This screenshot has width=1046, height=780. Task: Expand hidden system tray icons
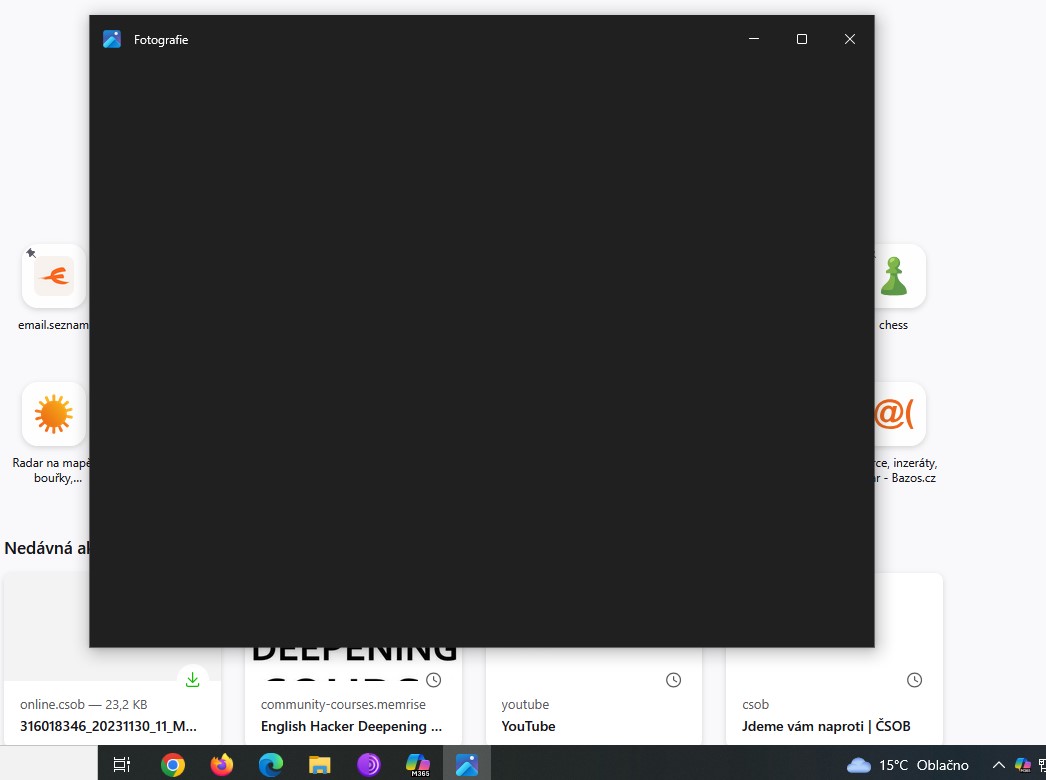(x=999, y=765)
